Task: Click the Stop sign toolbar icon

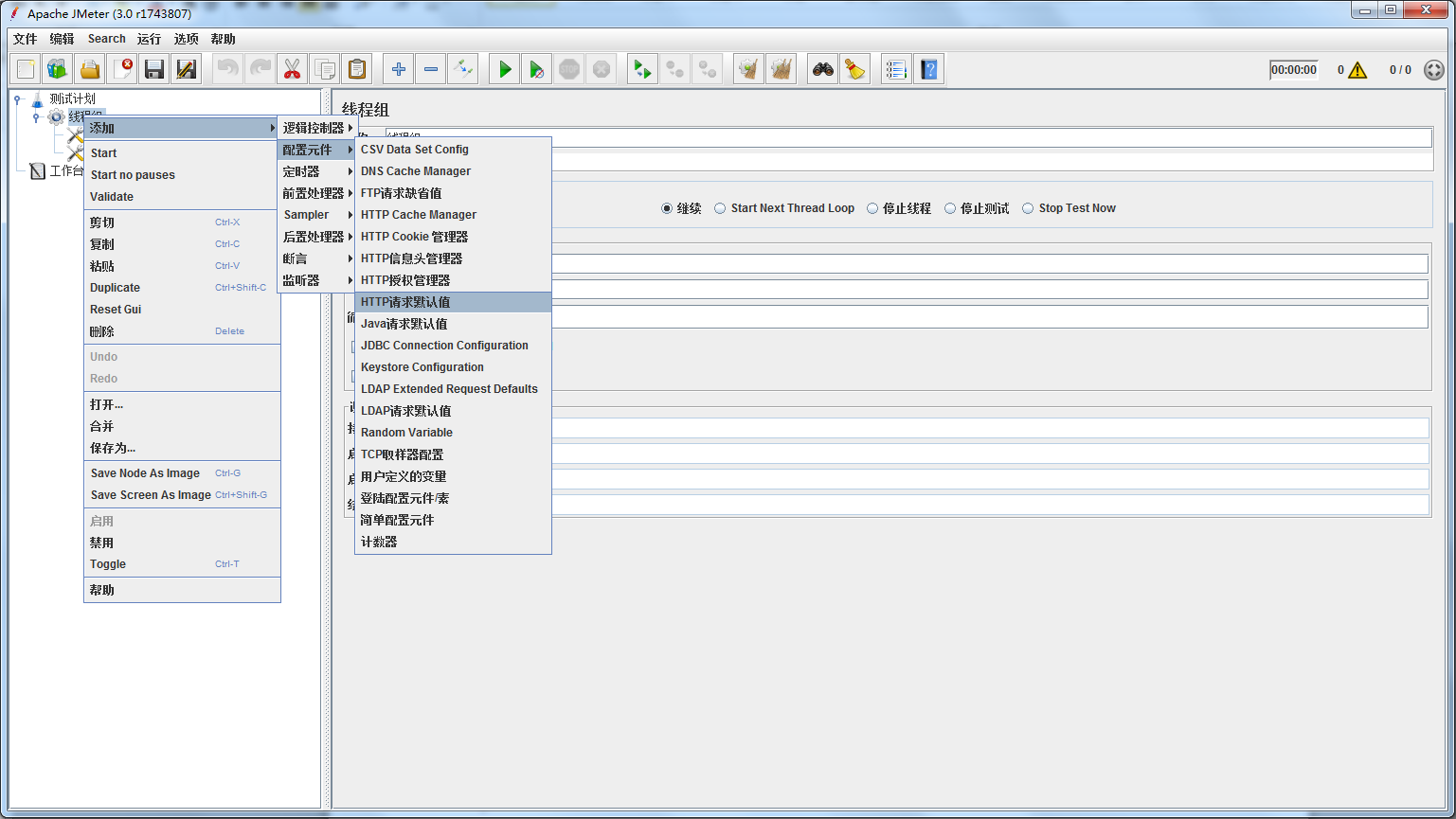Action: click(569, 69)
